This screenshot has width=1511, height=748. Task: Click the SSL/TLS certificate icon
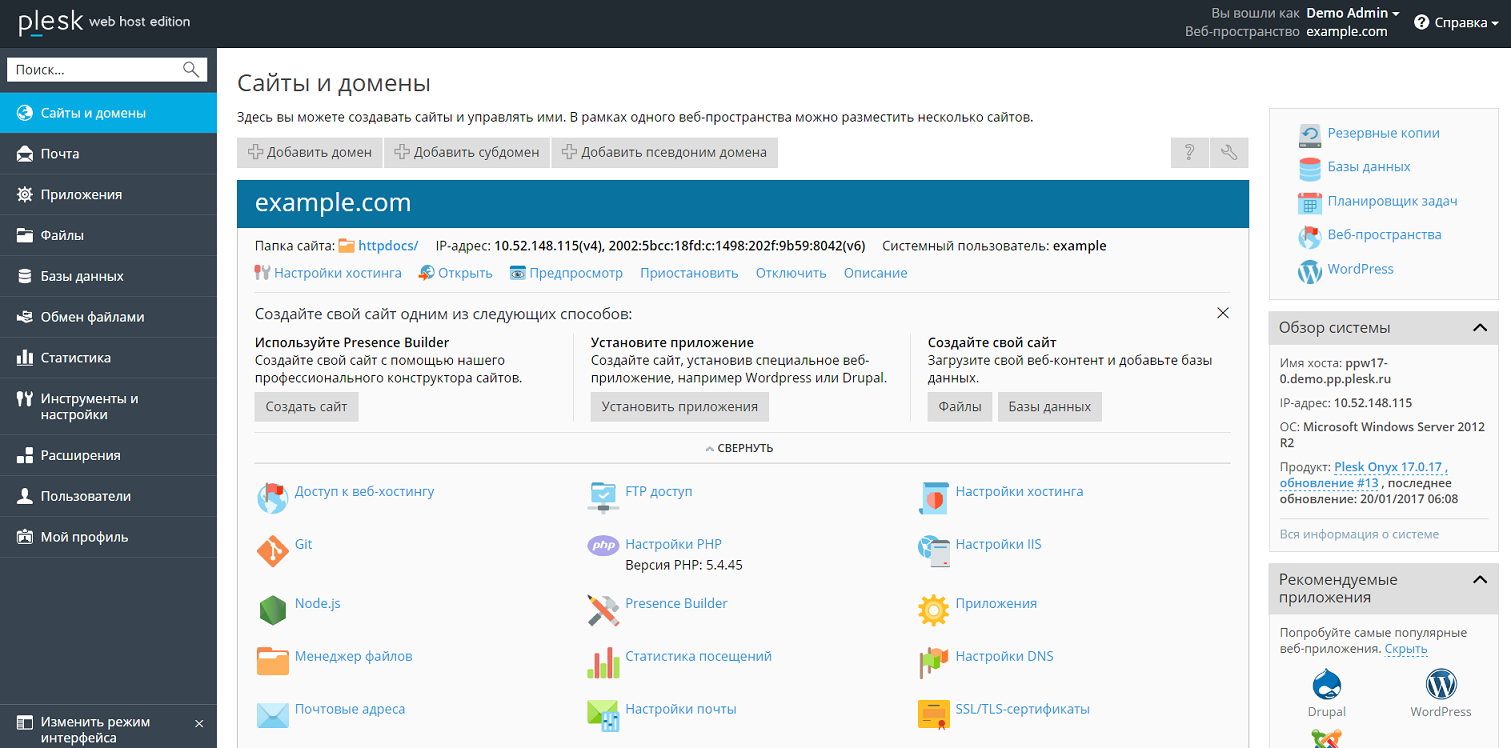click(933, 714)
